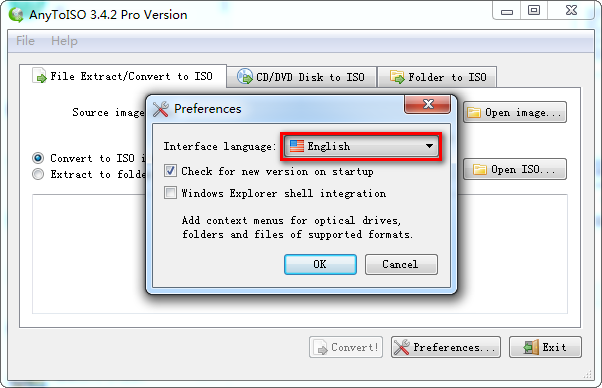Click the disc icon on CD/DVD tab
The width and height of the screenshot is (602, 388).
point(245,76)
